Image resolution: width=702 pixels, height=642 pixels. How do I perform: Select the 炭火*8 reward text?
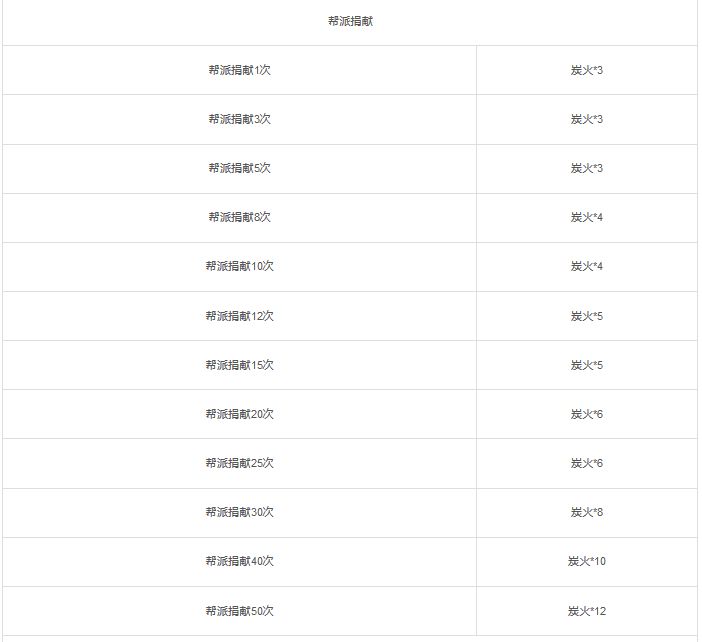click(586, 512)
